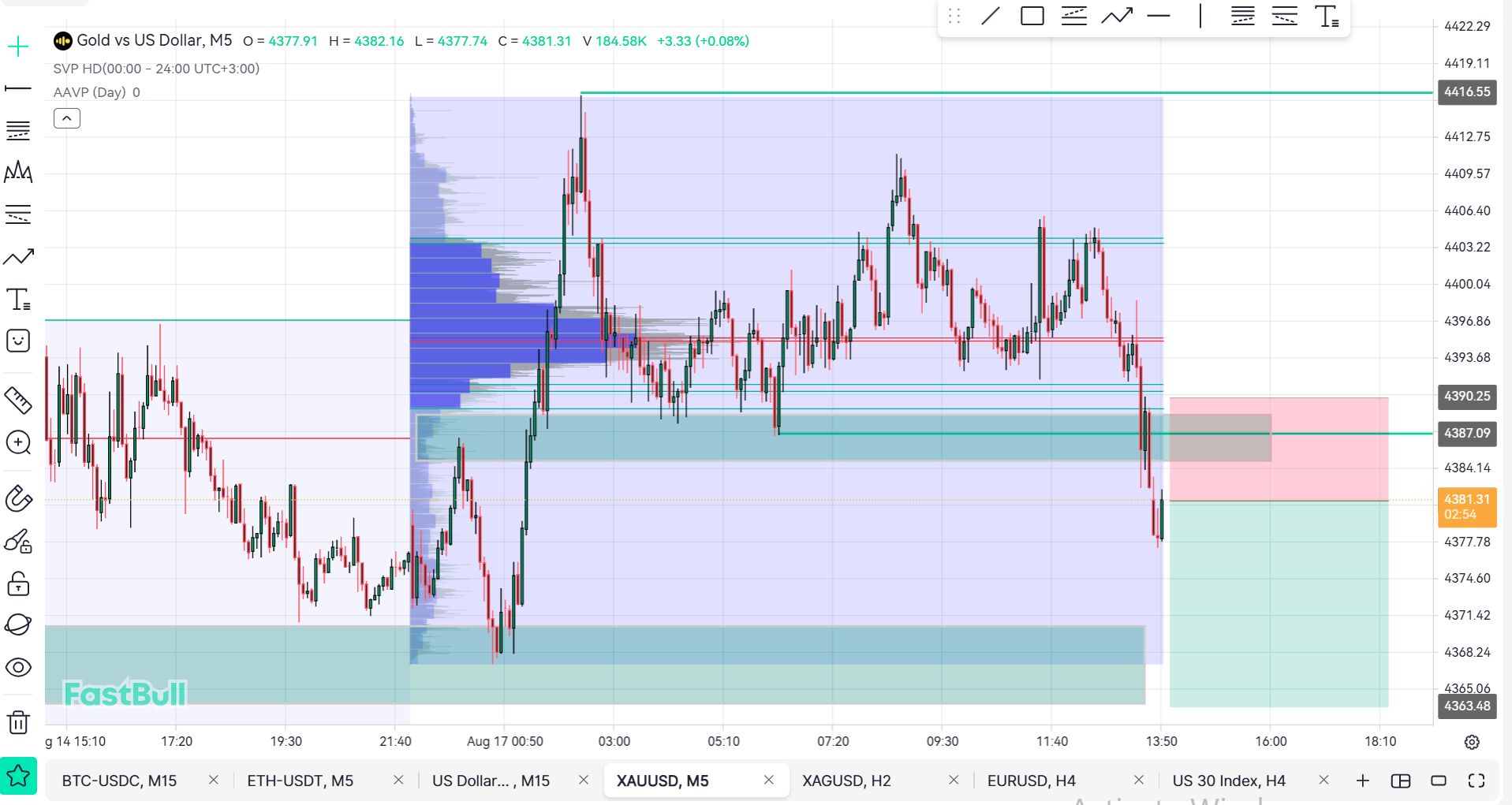
Task: Switch to the BTC-USDC, M15 tab
Action: tap(119, 781)
